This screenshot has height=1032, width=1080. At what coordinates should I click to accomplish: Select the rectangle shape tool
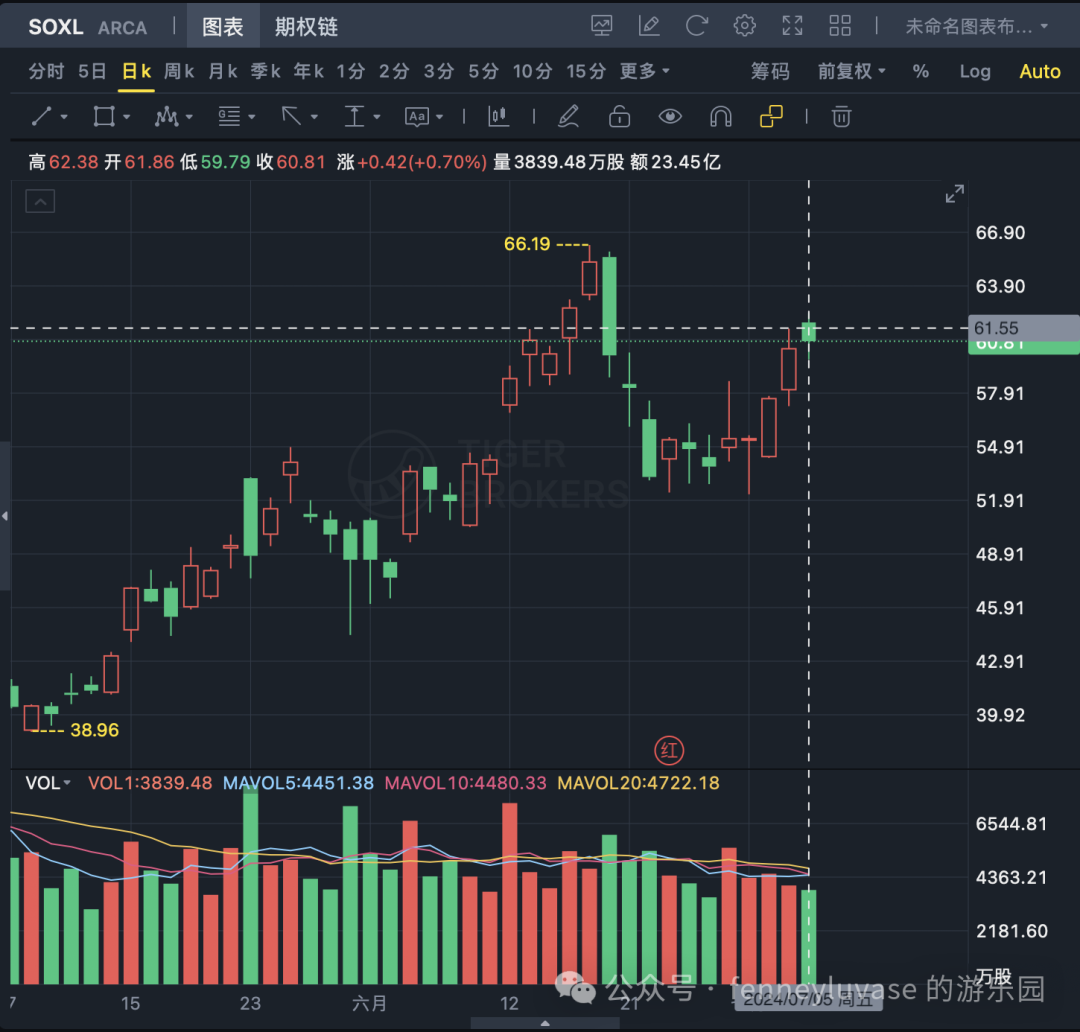click(104, 116)
